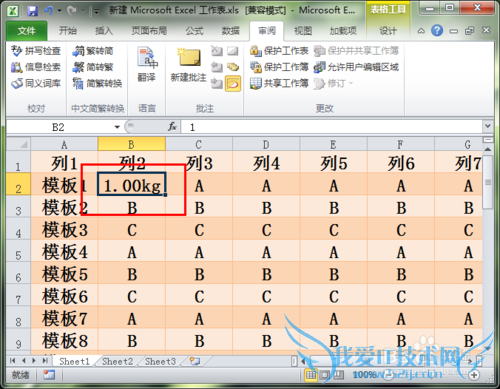Image resolution: width=500 pixels, height=389 pixels.
Task: Open the 文件 file tab
Action: click(x=26, y=31)
